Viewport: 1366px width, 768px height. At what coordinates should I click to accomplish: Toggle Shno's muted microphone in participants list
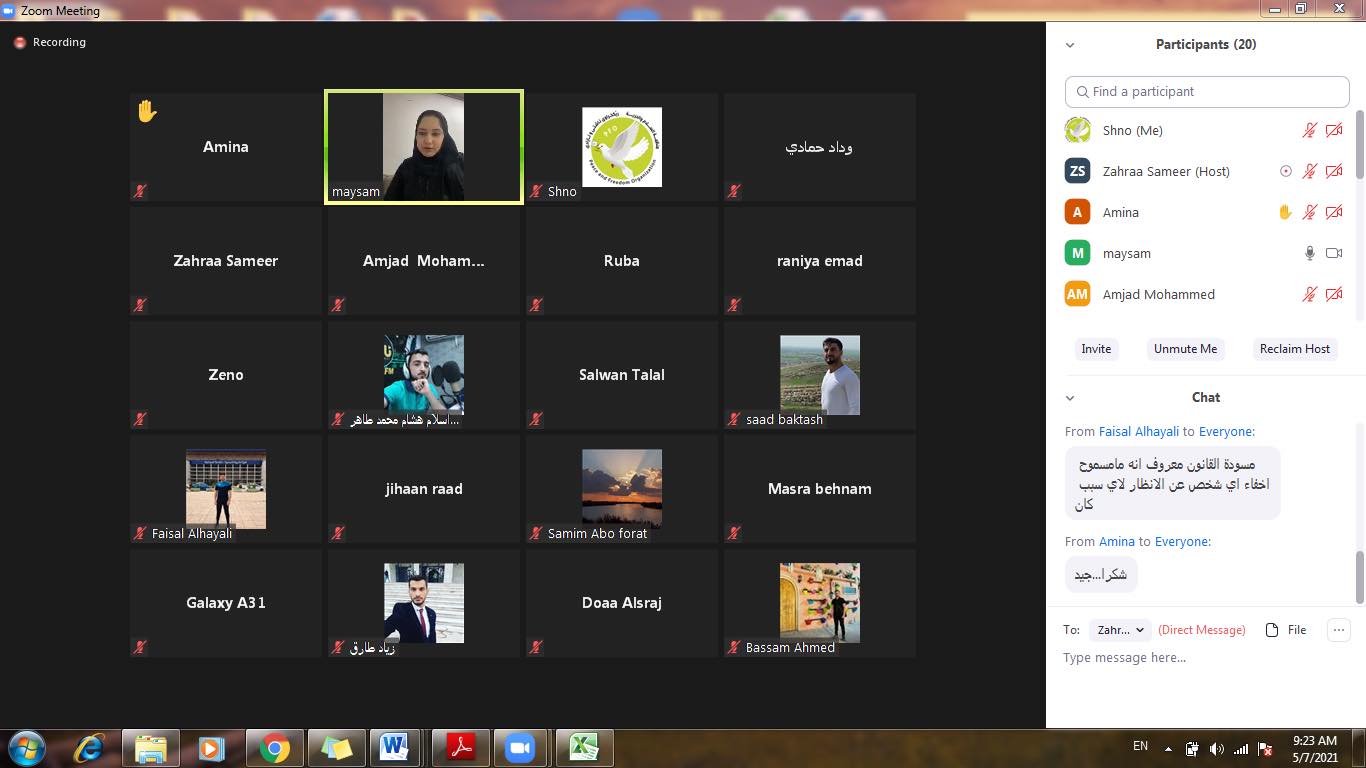1309,131
